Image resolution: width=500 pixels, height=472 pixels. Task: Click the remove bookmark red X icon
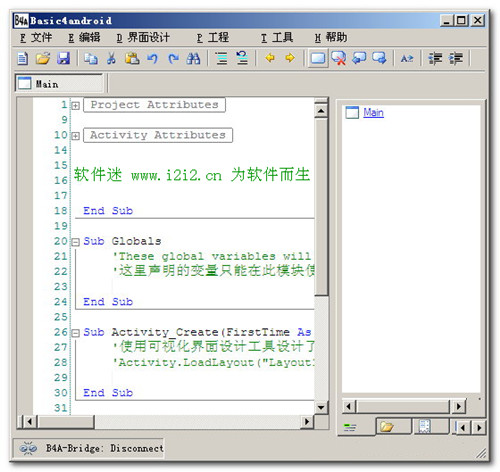(x=338, y=58)
